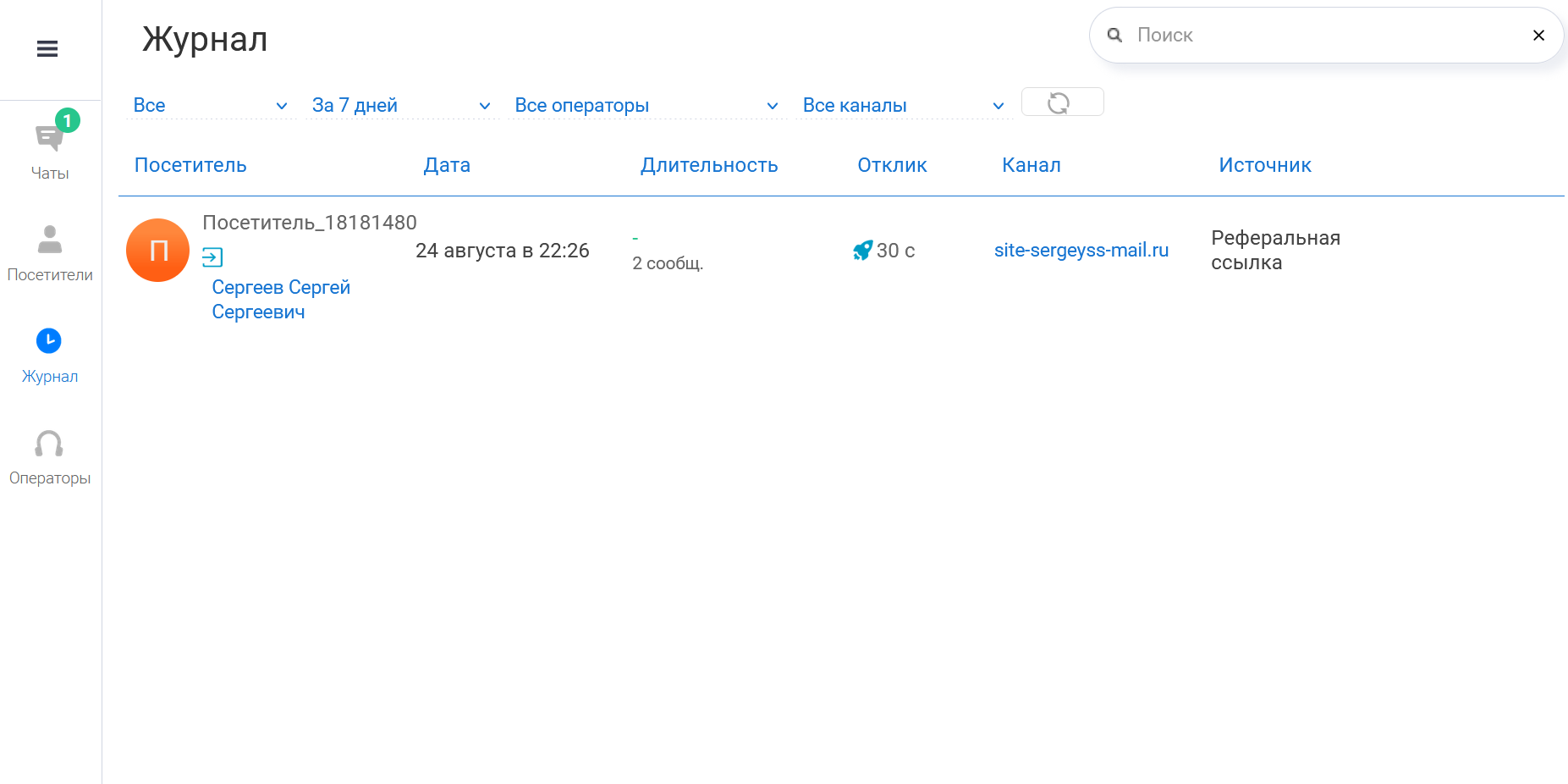Click the login arrow icon under visitor

pos(212,257)
